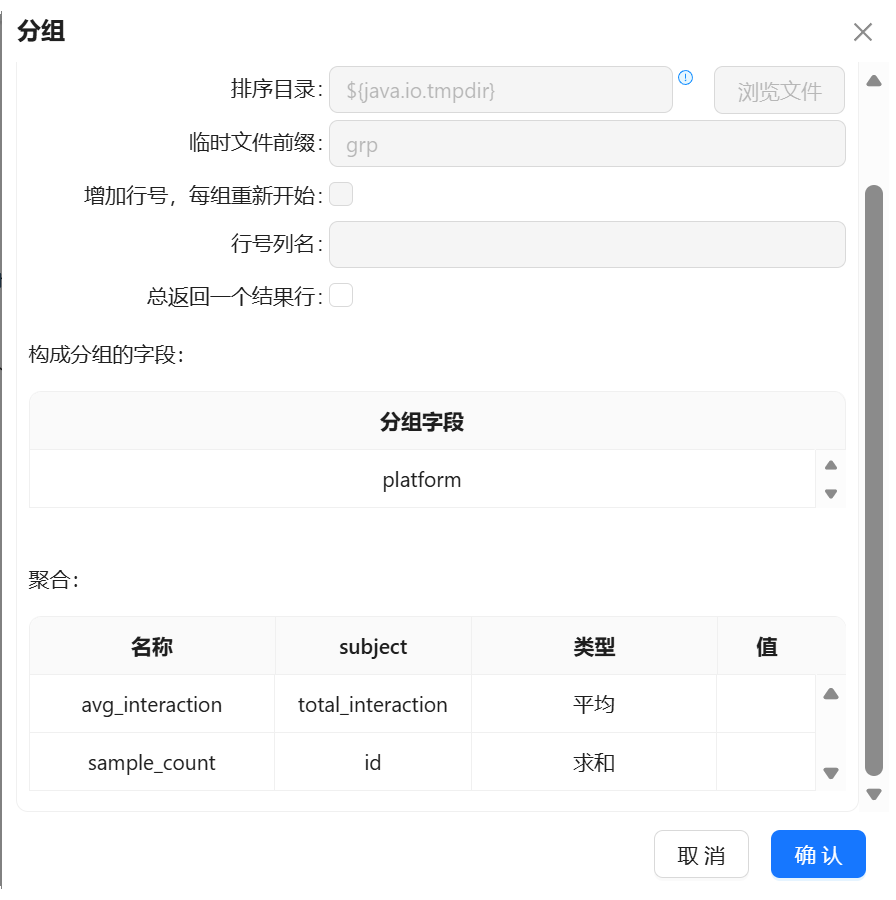Viewport: 896px width, 900px height.
Task: Click the sample_count cell
Action: (152, 762)
